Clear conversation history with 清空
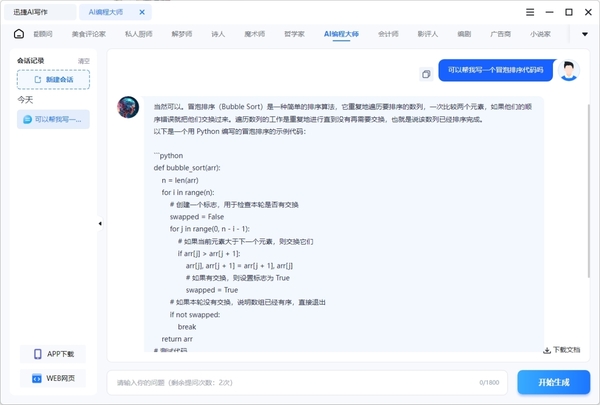This screenshot has width=600, height=405. click(84, 61)
